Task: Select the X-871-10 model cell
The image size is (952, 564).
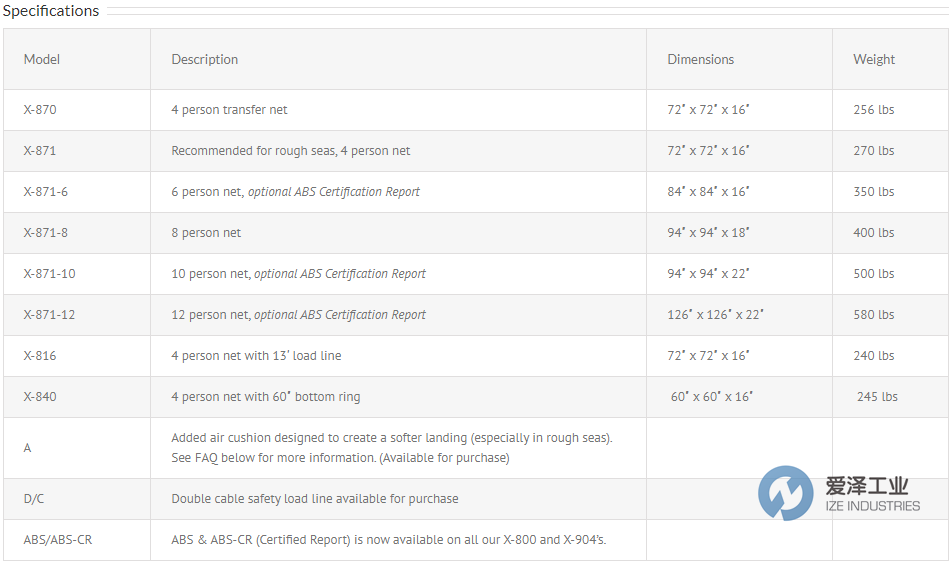Action: 49,274
